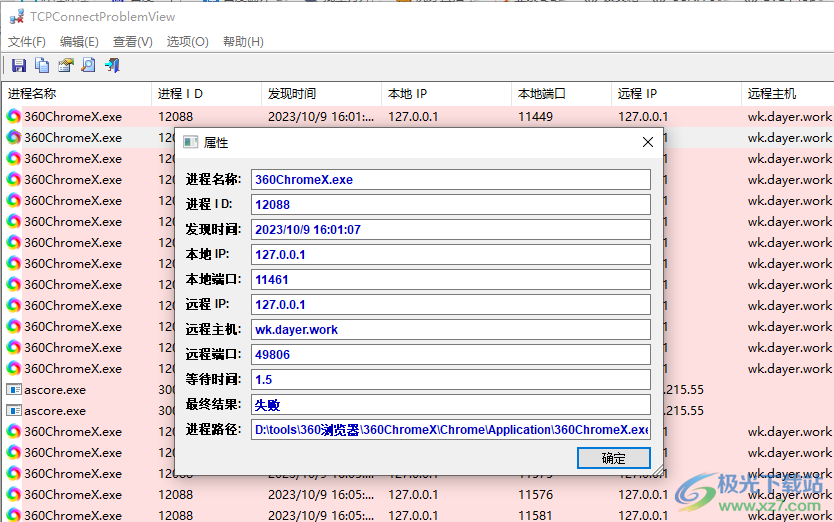Sort by the 进程 I D column header

[x=207, y=94]
